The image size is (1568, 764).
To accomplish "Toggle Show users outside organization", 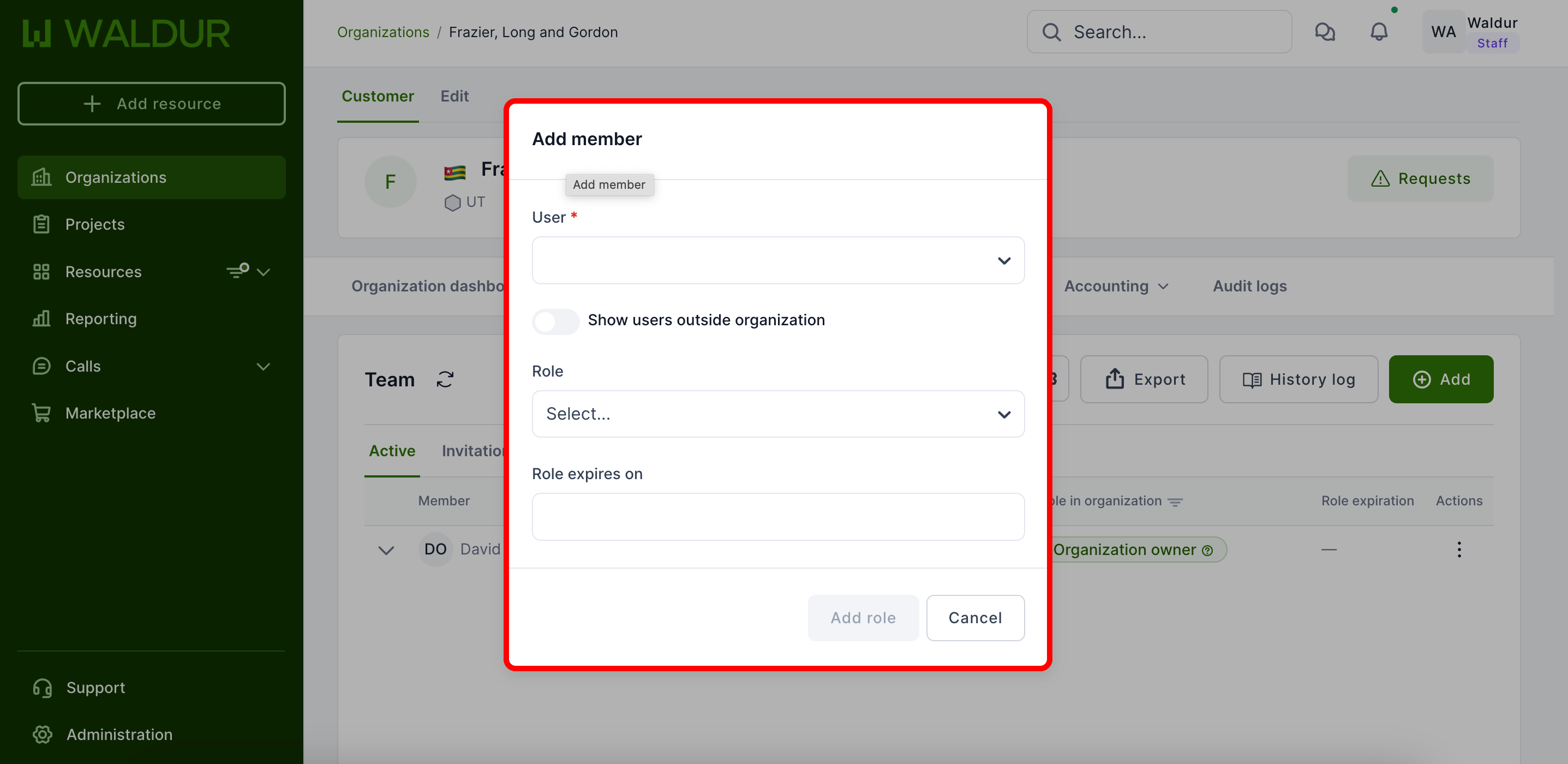I will point(555,320).
